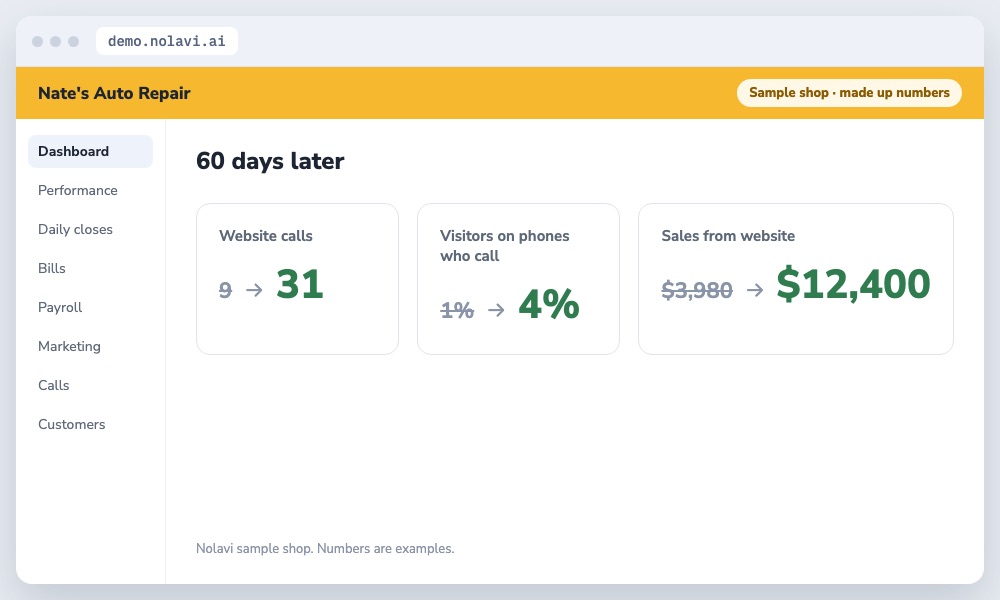Select the Website calls card

click(x=297, y=279)
